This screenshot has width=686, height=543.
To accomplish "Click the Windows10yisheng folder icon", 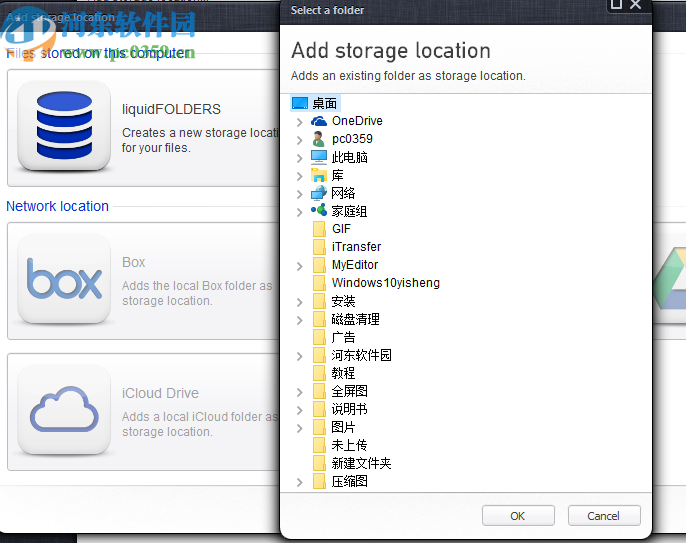I will pos(319,283).
